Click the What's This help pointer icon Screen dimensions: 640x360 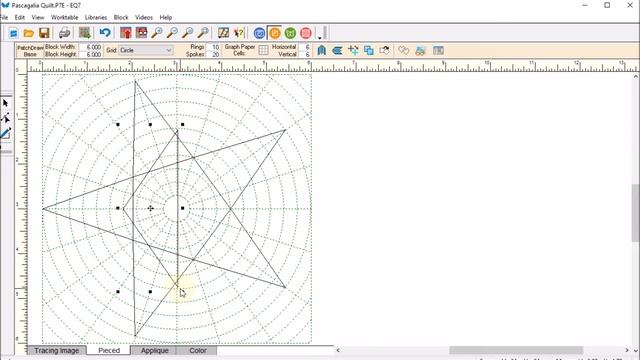click(x=239, y=33)
